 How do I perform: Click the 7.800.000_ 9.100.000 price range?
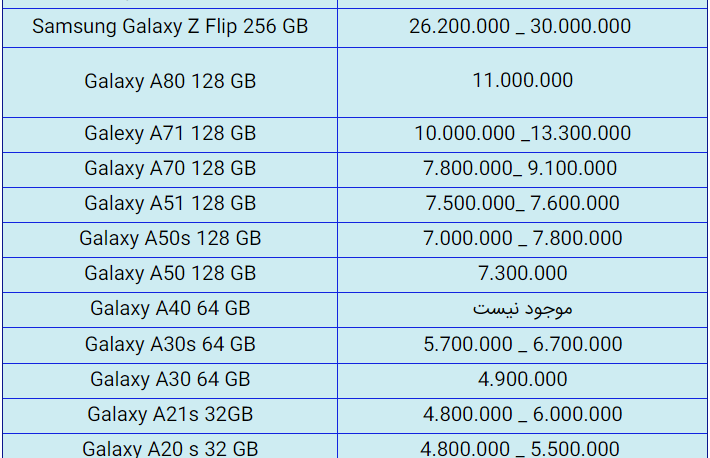coord(520,169)
